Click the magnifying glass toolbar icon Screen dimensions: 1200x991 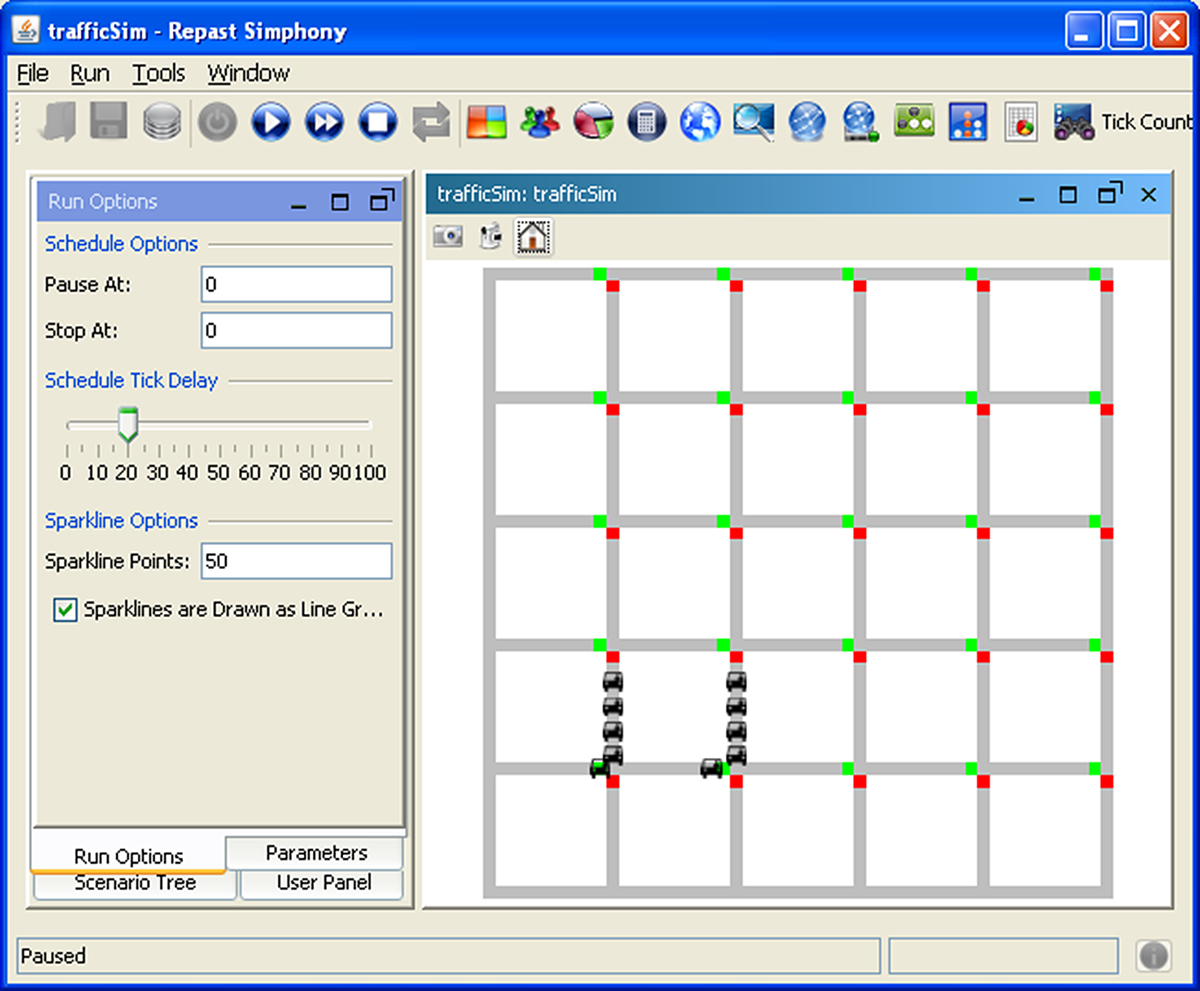click(753, 122)
